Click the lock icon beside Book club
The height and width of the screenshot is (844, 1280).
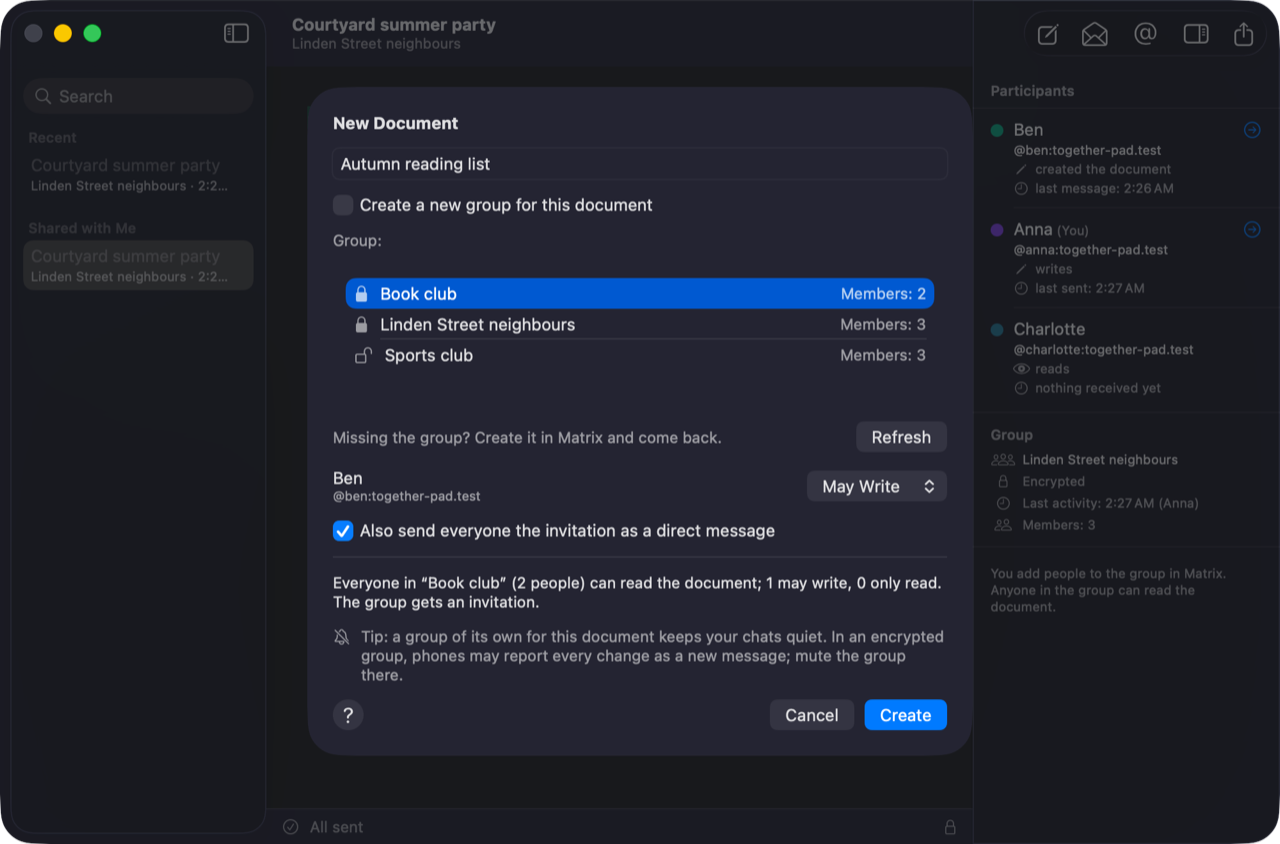click(x=362, y=294)
